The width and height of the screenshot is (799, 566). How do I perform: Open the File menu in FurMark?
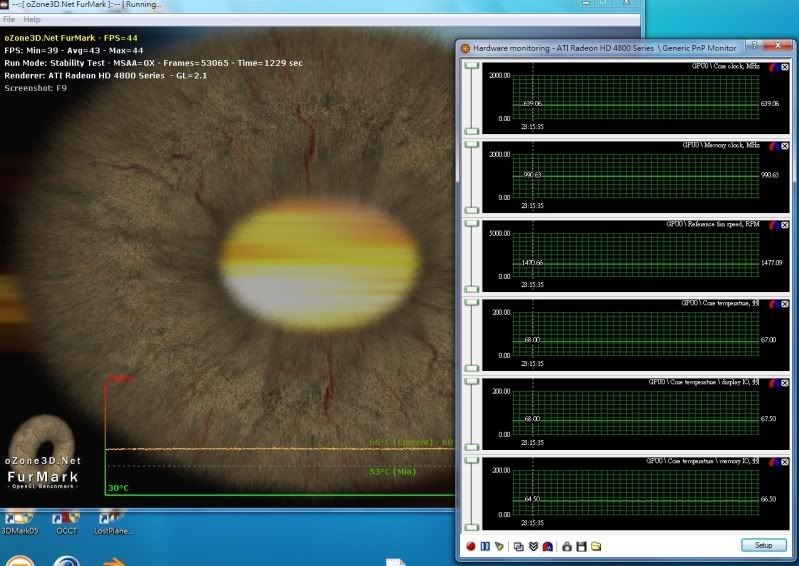(x=9, y=19)
